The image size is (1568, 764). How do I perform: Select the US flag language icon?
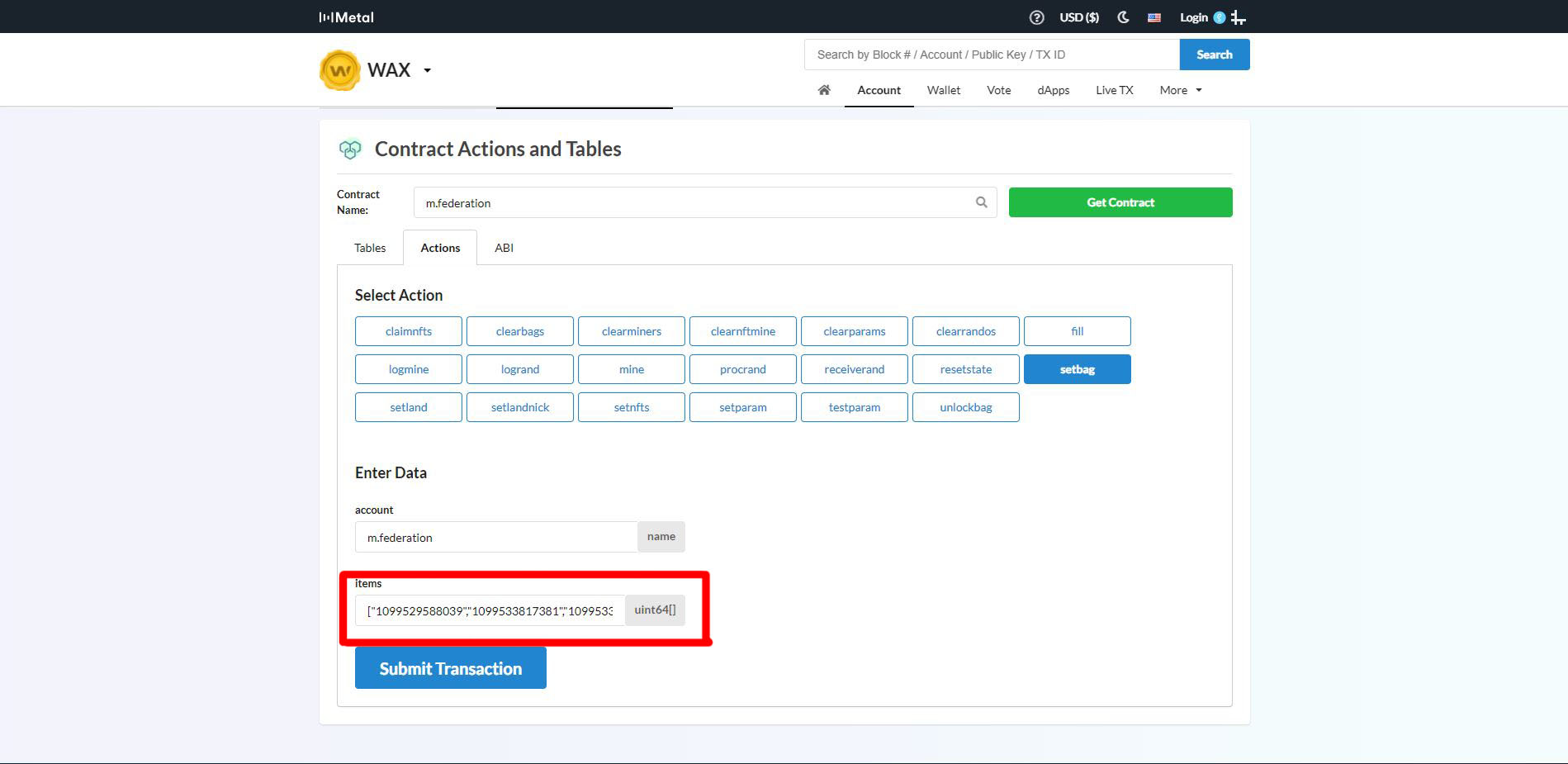coord(1154,17)
